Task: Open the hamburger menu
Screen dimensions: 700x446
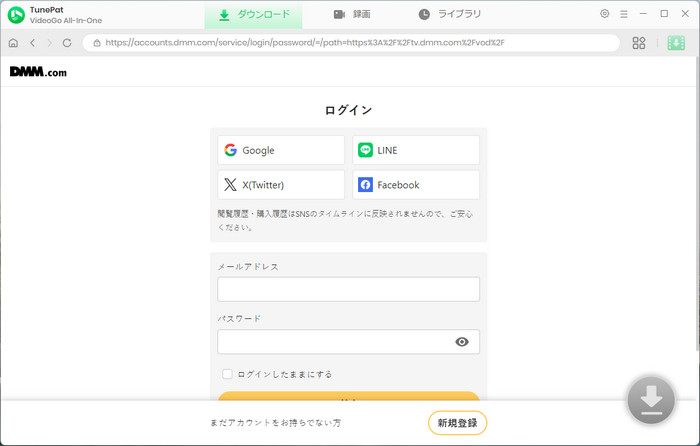Action: tap(624, 14)
